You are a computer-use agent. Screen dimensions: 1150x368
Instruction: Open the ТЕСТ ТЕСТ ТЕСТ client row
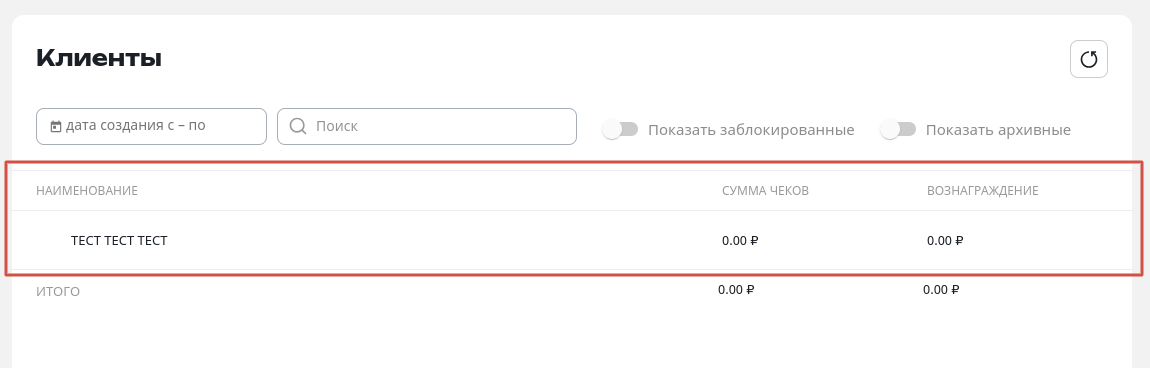pos(572,240)
